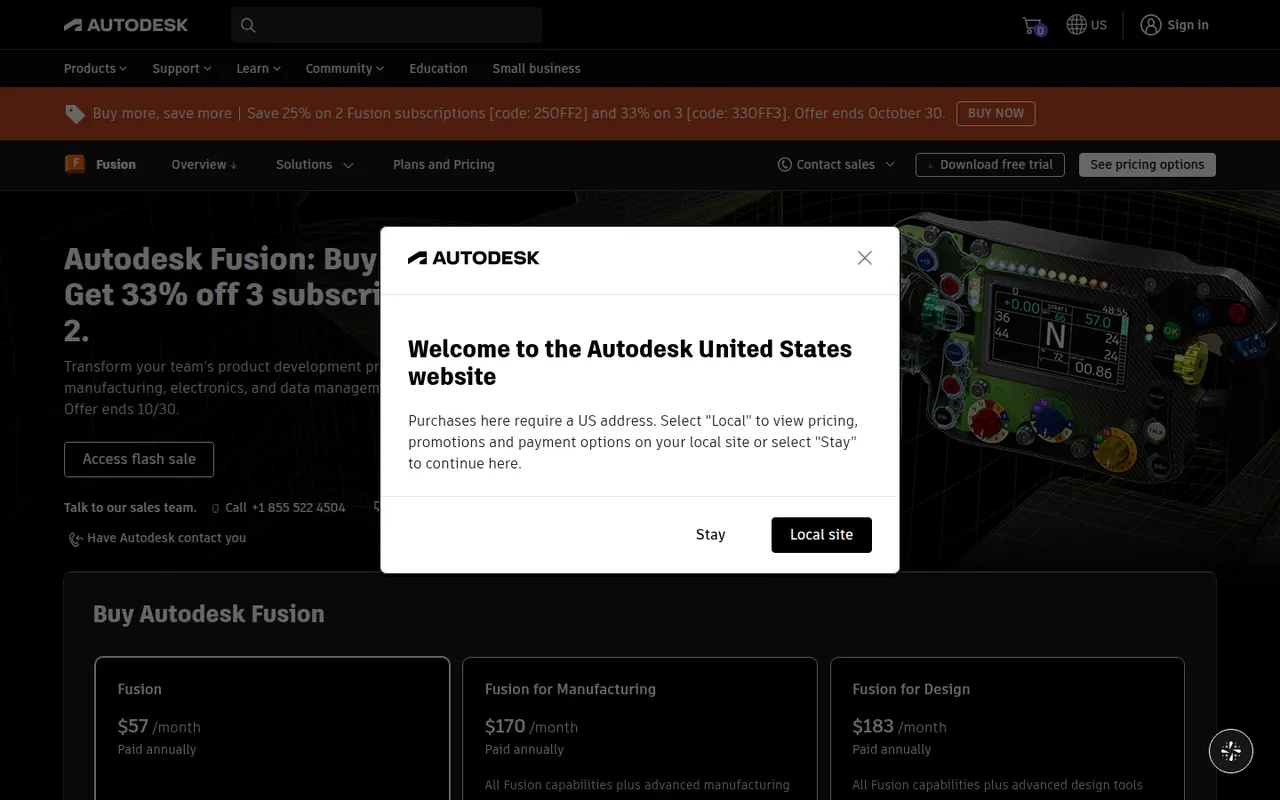Viewport: 1280px width, 800px height.
Task: Expand the Community menu
Action: [345, 68]
